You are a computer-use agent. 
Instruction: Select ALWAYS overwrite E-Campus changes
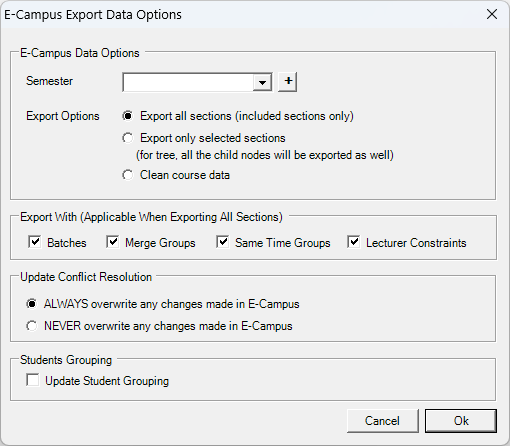32,304
